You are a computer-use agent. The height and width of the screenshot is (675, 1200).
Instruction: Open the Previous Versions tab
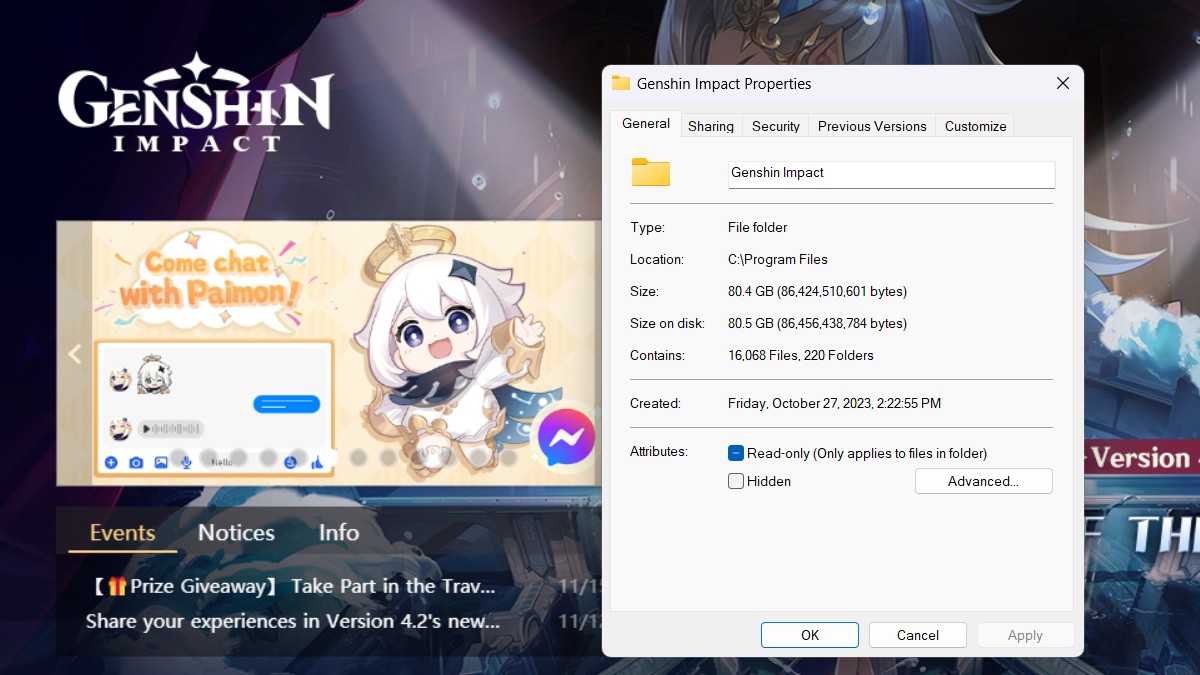(x=871, y=126)
